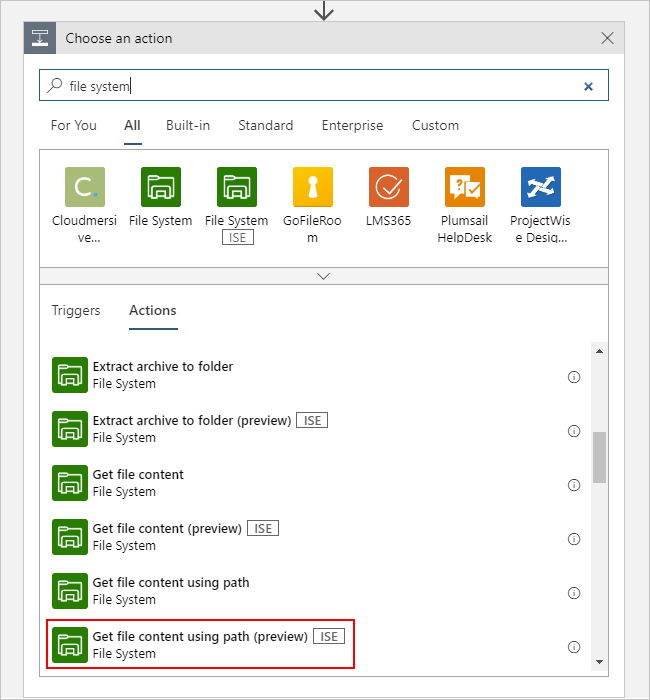Open the Triggers tab
The width and height of the screenshot is (650, 700).
click(76, 311)
